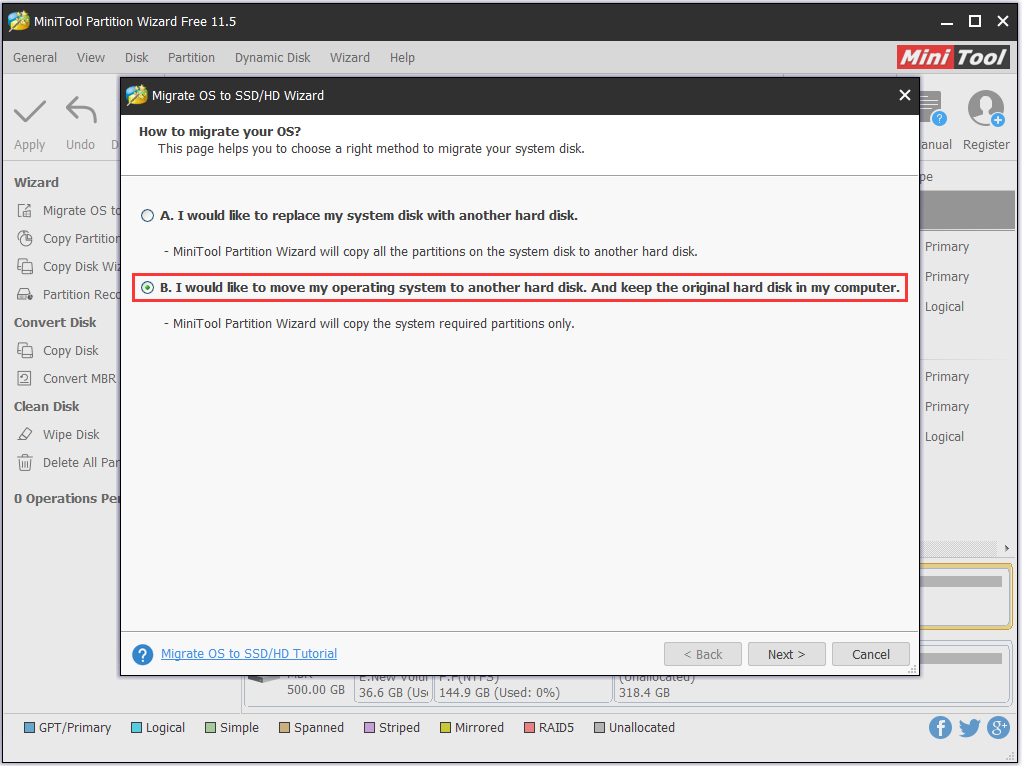Open the Facebook share icon
Screen dimensions: 1022x766
(x=940, y=728)
